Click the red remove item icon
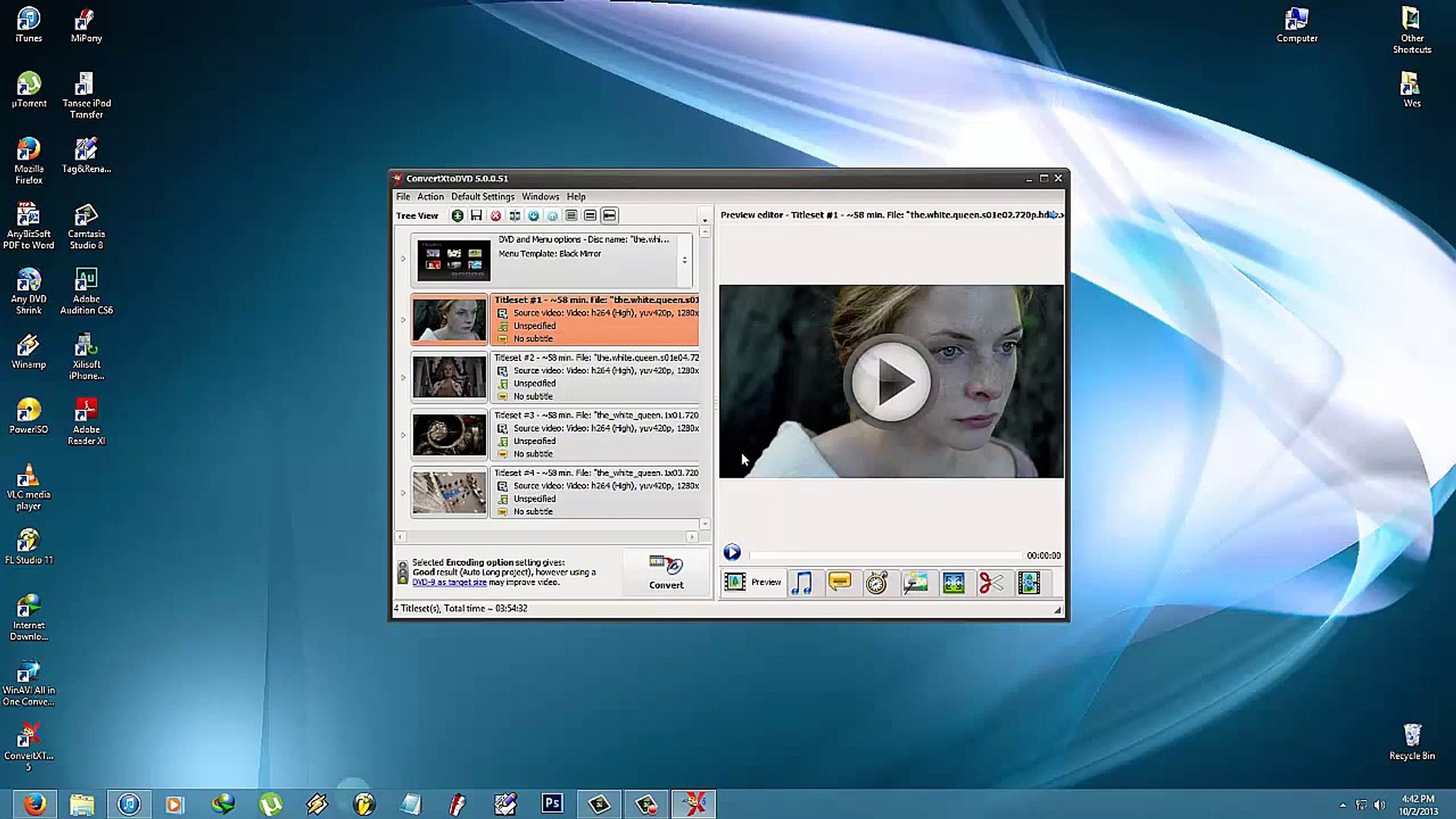Viewport: 1456px width, 819px height. (495, 216)
